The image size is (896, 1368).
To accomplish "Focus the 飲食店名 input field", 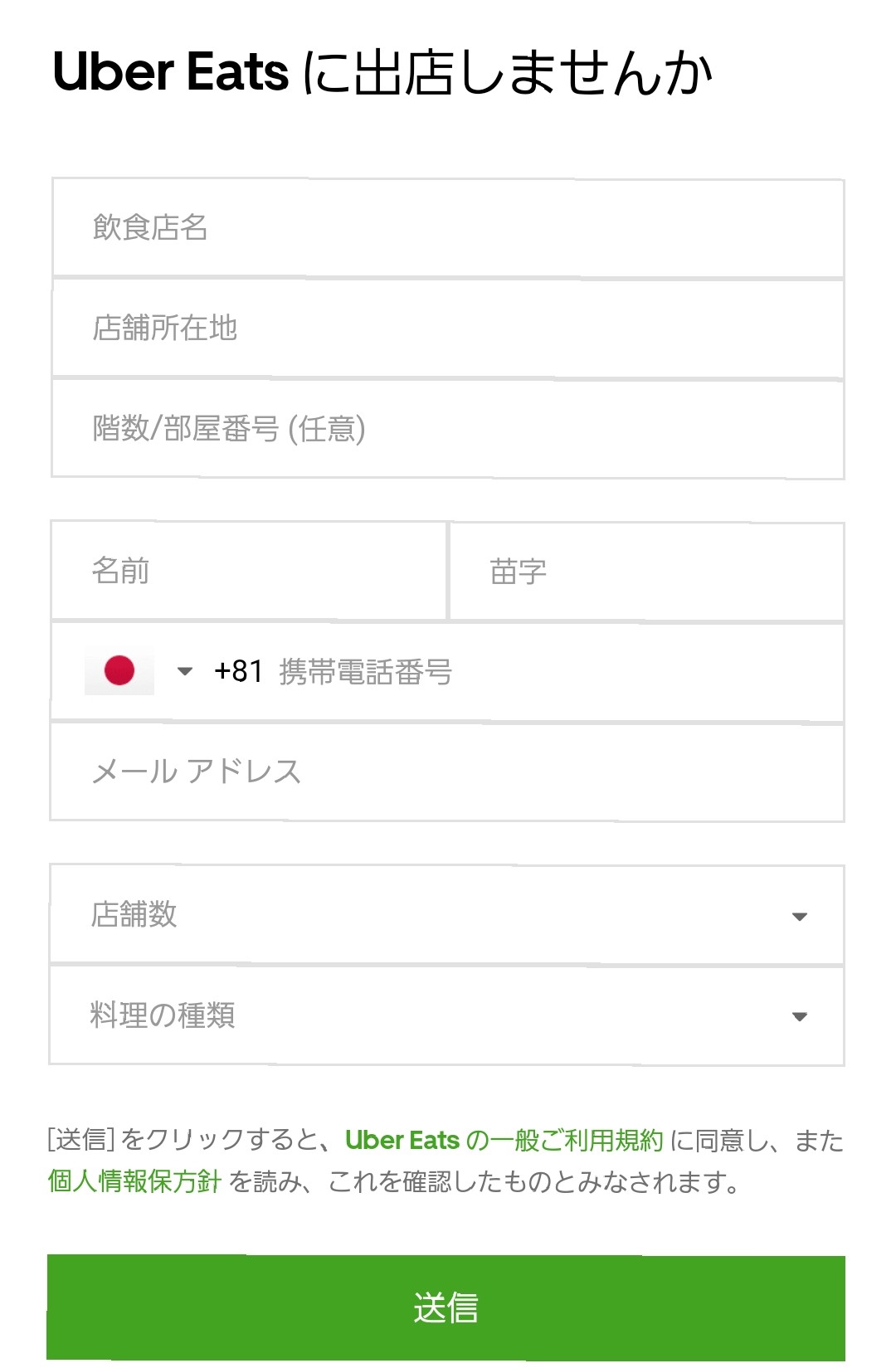I will tap(448, 227).
